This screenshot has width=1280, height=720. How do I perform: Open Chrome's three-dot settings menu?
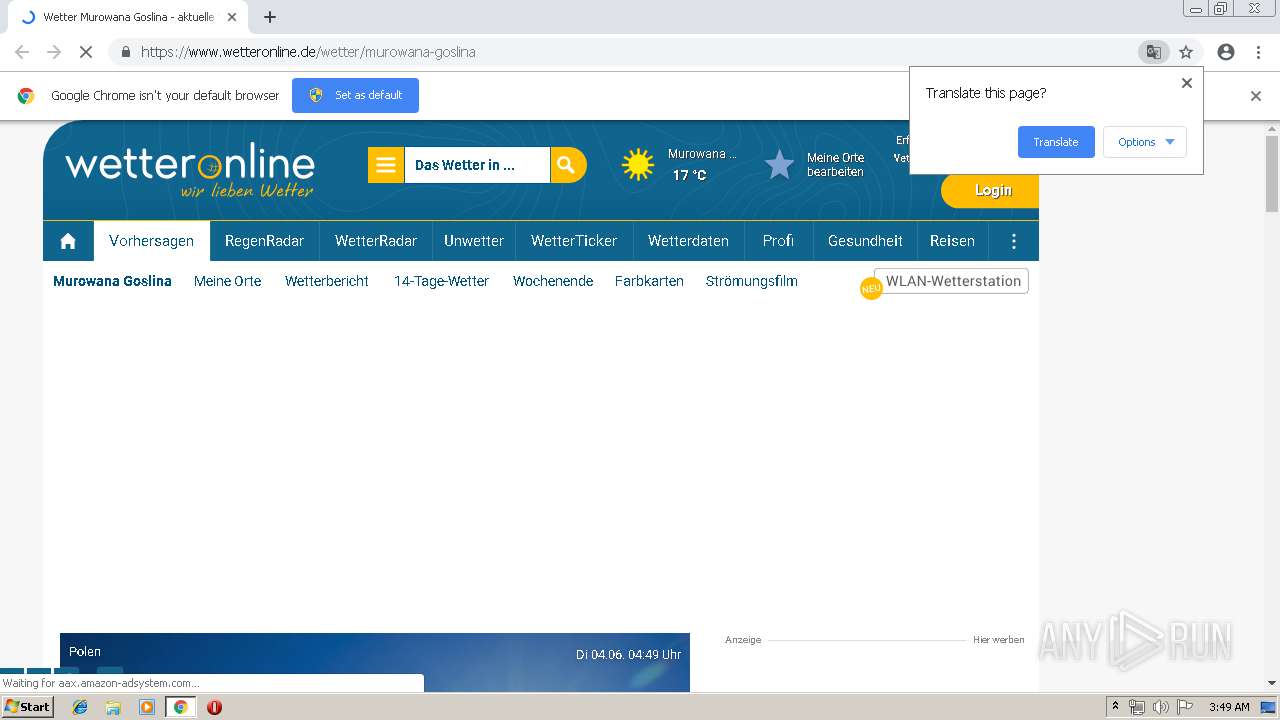pos(1258,52)
